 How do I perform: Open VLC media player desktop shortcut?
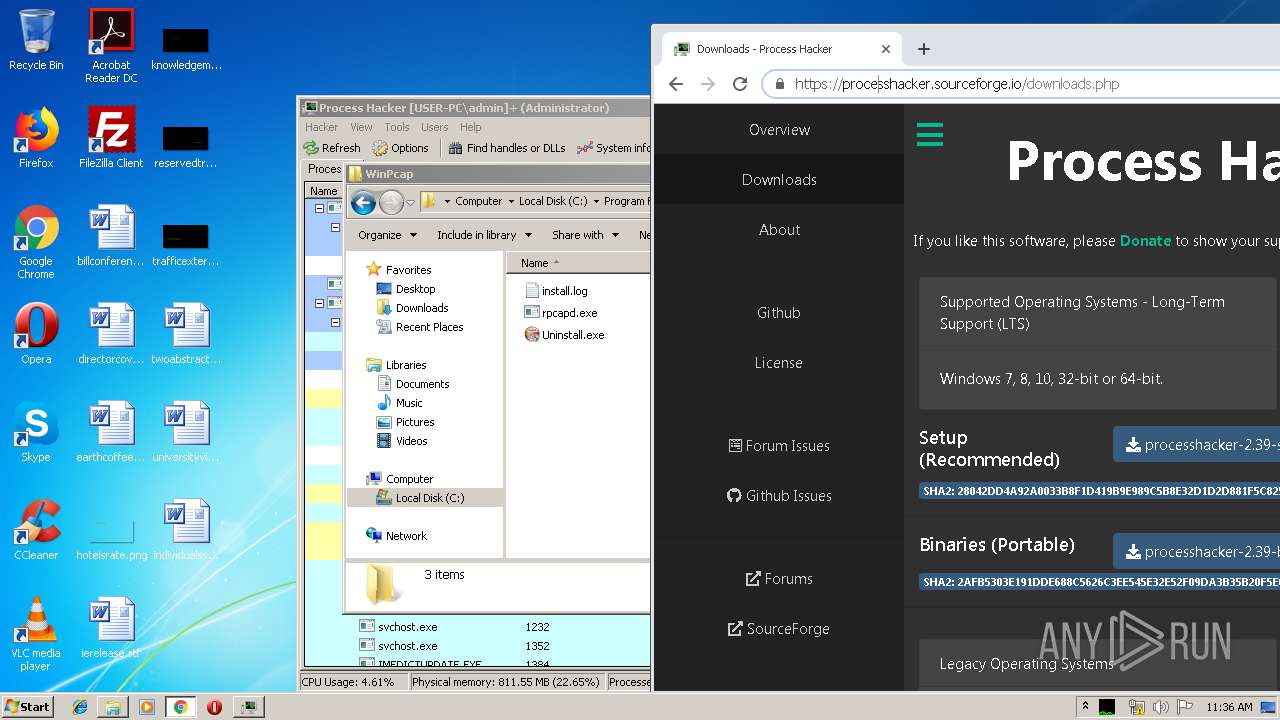point(36,634)
